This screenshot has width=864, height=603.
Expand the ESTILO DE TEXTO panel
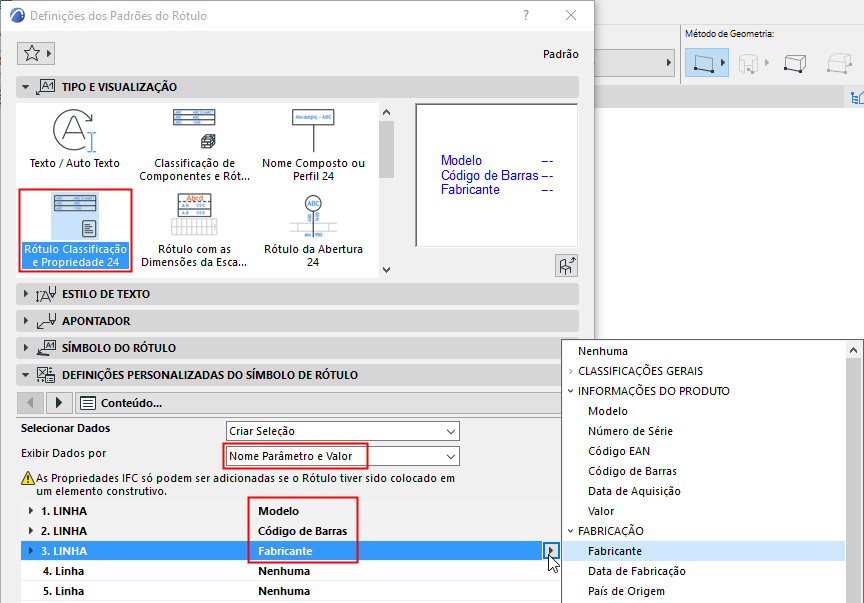pos(25,294)
